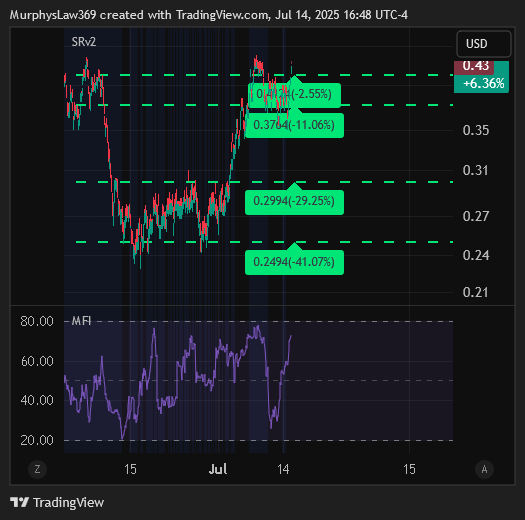525x520 pixels.
Task: Open the USD currency selector
Action: [x=484, y=44]
